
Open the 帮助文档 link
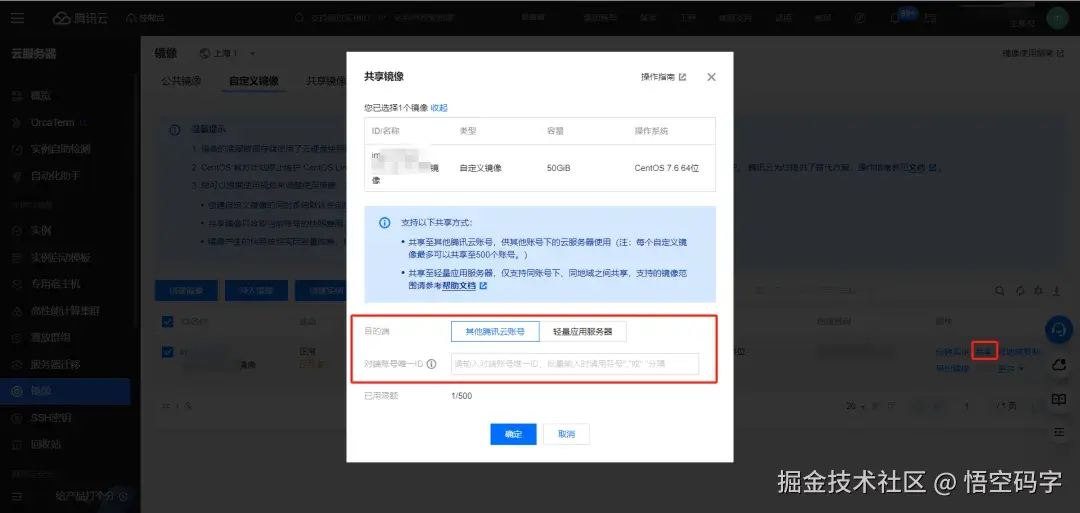tap(464, 285)
